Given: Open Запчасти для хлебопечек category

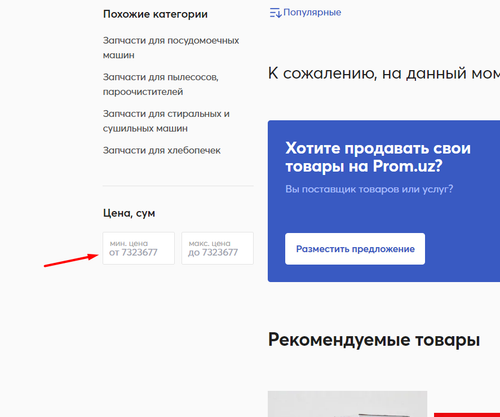Looking at the screenshot, I should pyautogui.click(x=162, y=150).
